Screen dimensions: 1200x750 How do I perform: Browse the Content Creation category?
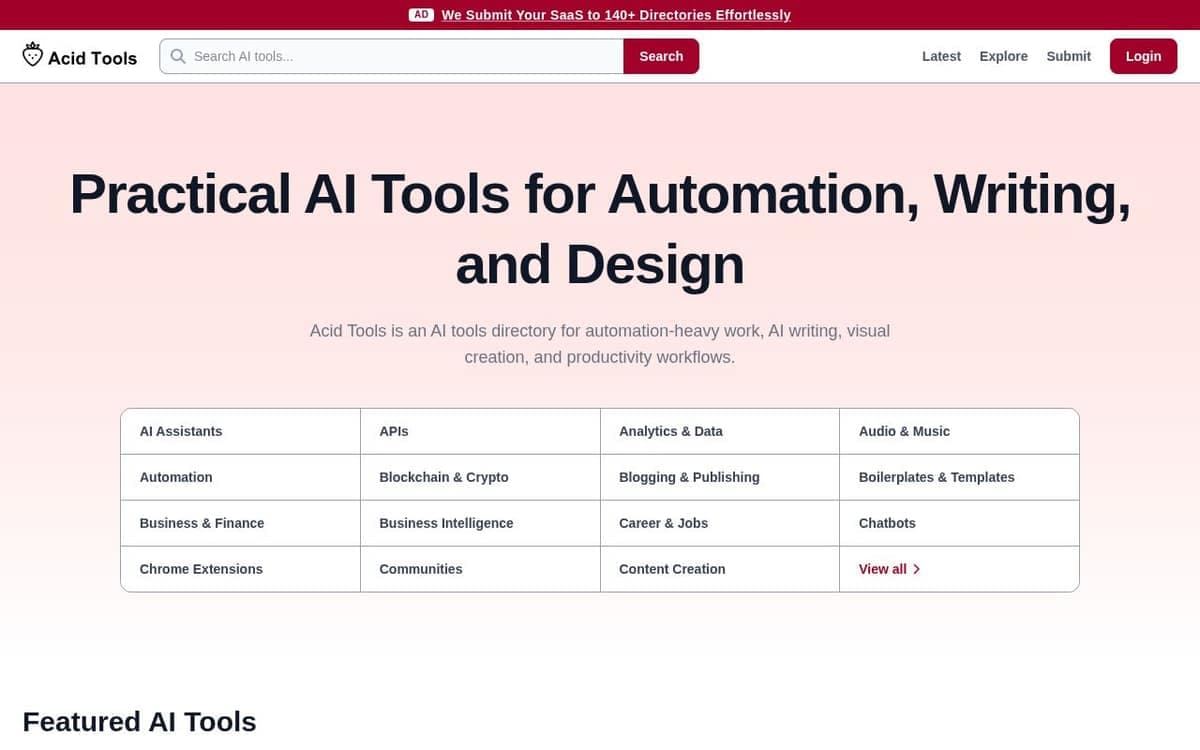click(720, 569)
